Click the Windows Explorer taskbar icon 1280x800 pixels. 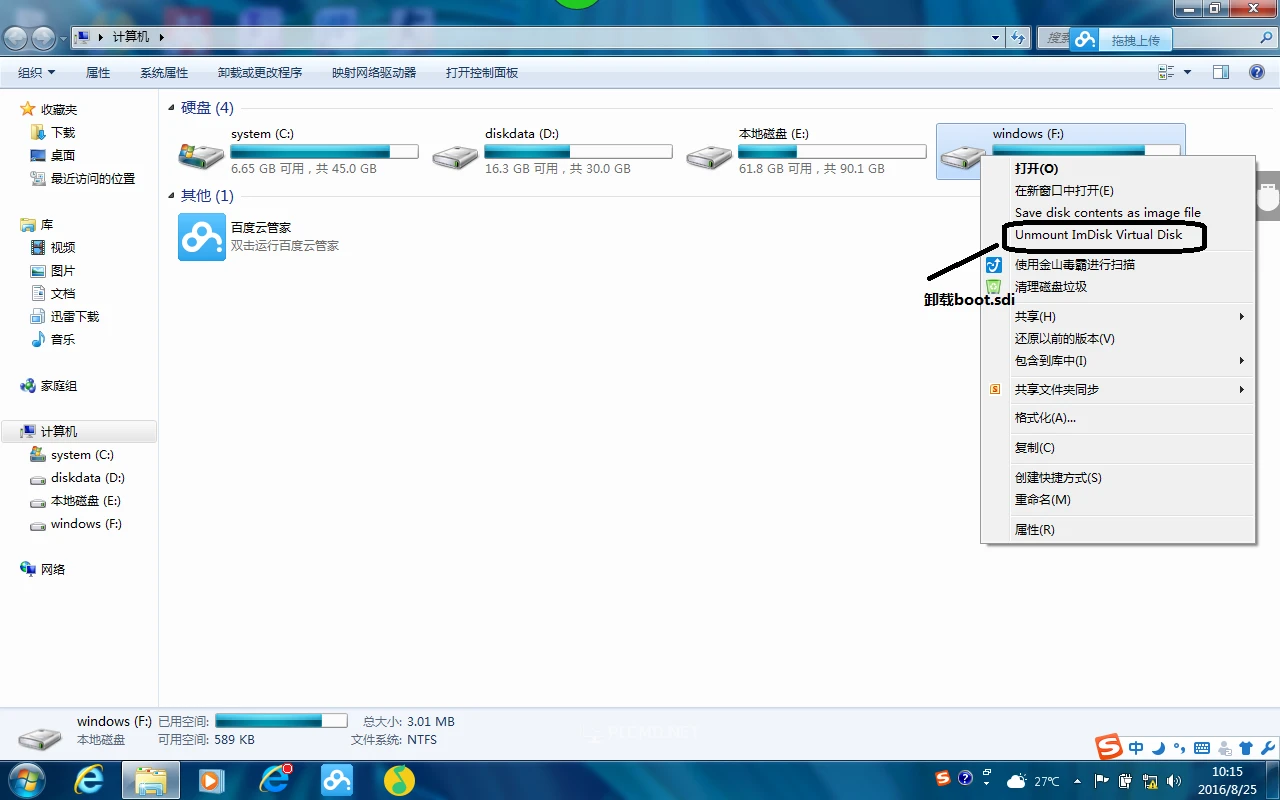pos(151,780)
